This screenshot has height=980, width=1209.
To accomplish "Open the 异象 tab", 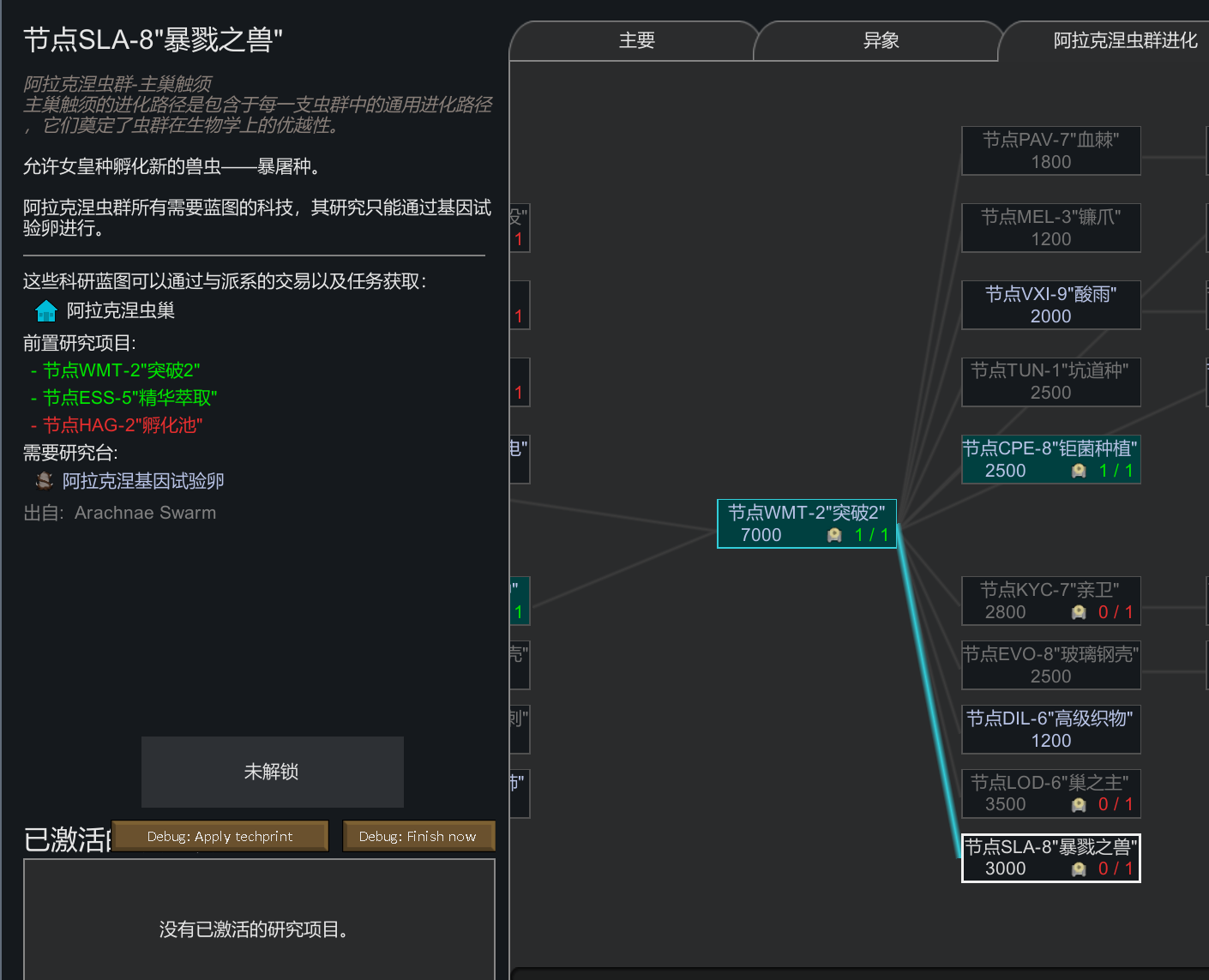I will coord(881,40).
